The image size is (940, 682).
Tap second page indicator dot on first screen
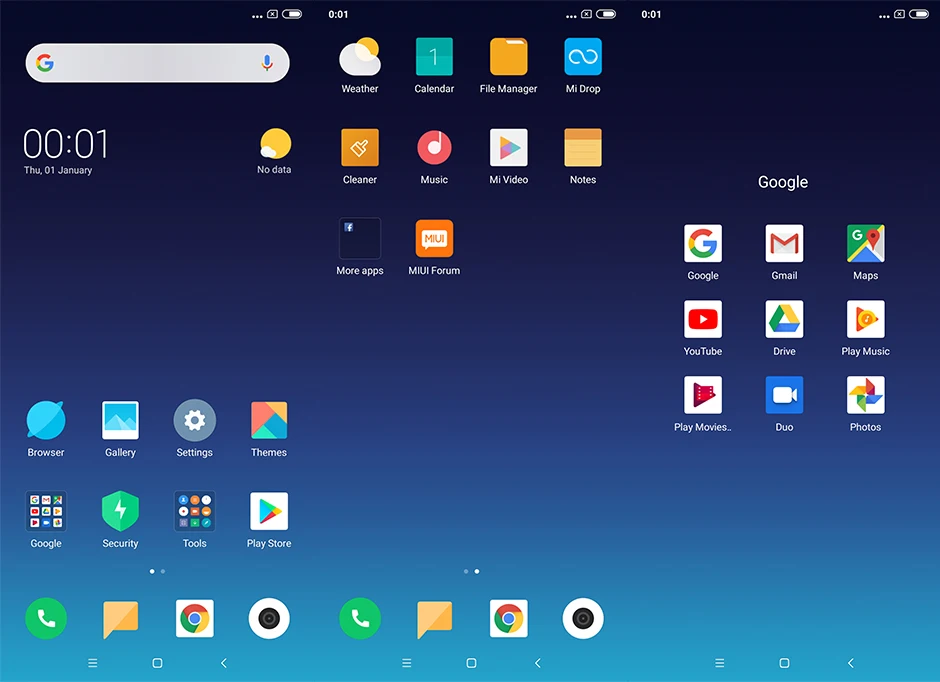pyautogui.click(x=163, y=571)
